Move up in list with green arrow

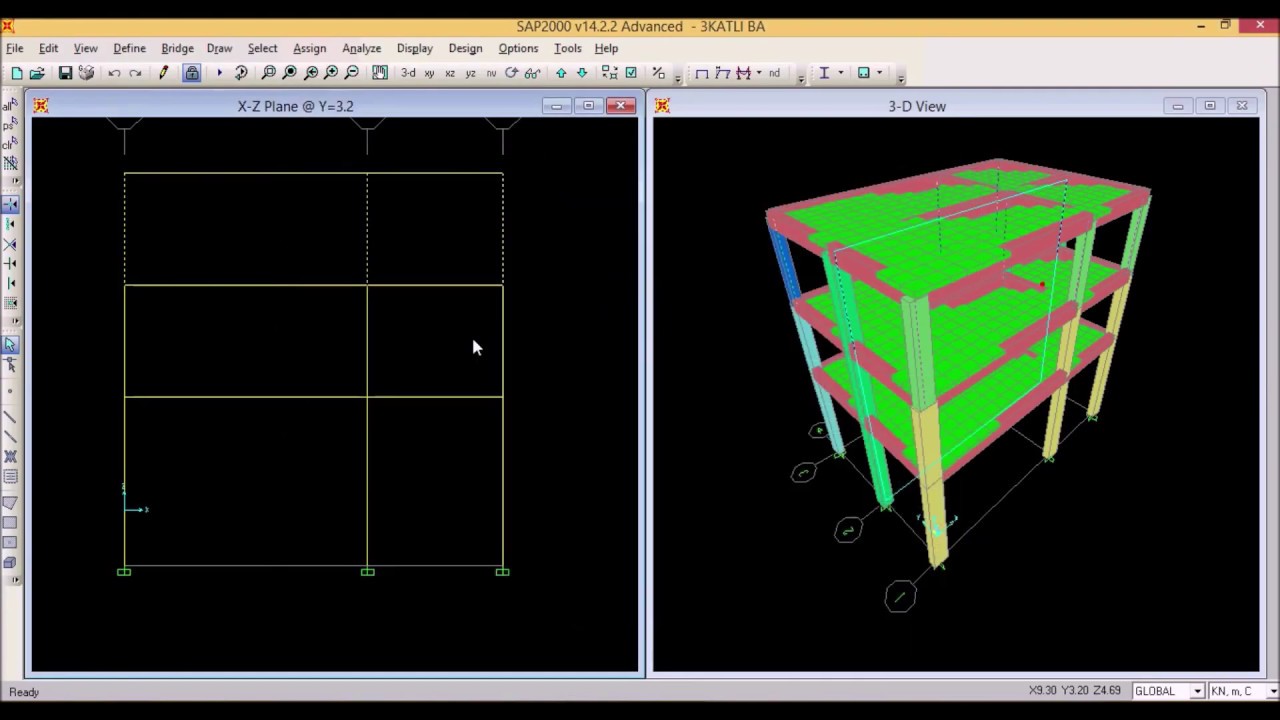click(x=561, y=73)
